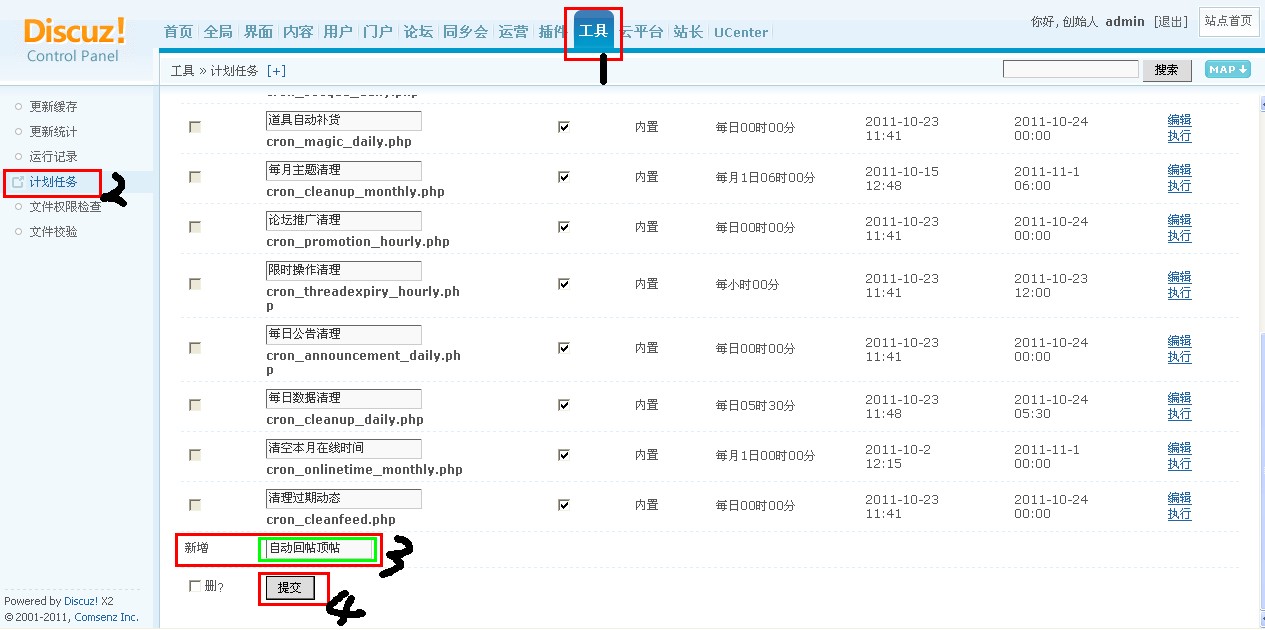Click 执行 for the 每日公告清理 task
The image size is (1265, 630).
pos(1179,357)
